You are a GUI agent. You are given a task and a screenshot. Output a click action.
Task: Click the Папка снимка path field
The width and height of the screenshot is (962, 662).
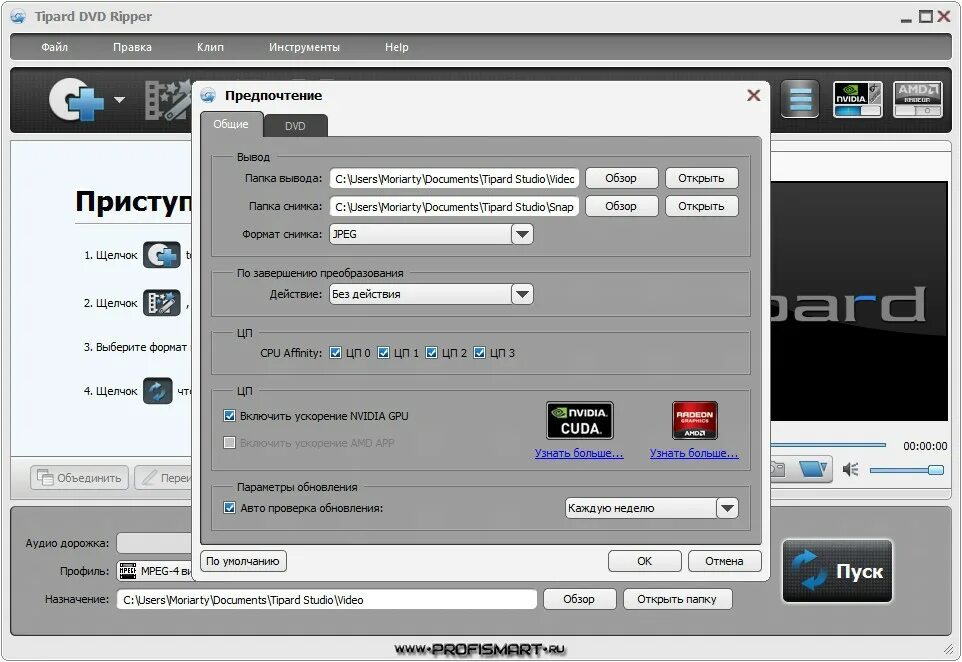tap(455, 207)
